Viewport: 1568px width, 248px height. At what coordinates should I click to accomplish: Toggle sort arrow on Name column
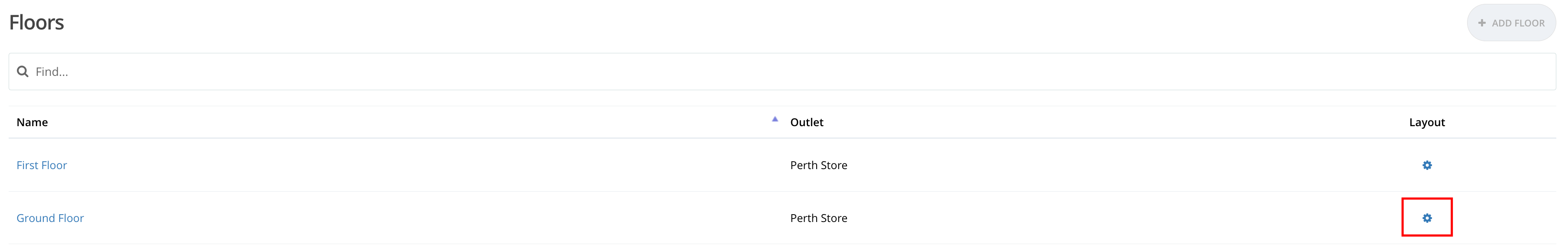[774, 119]
